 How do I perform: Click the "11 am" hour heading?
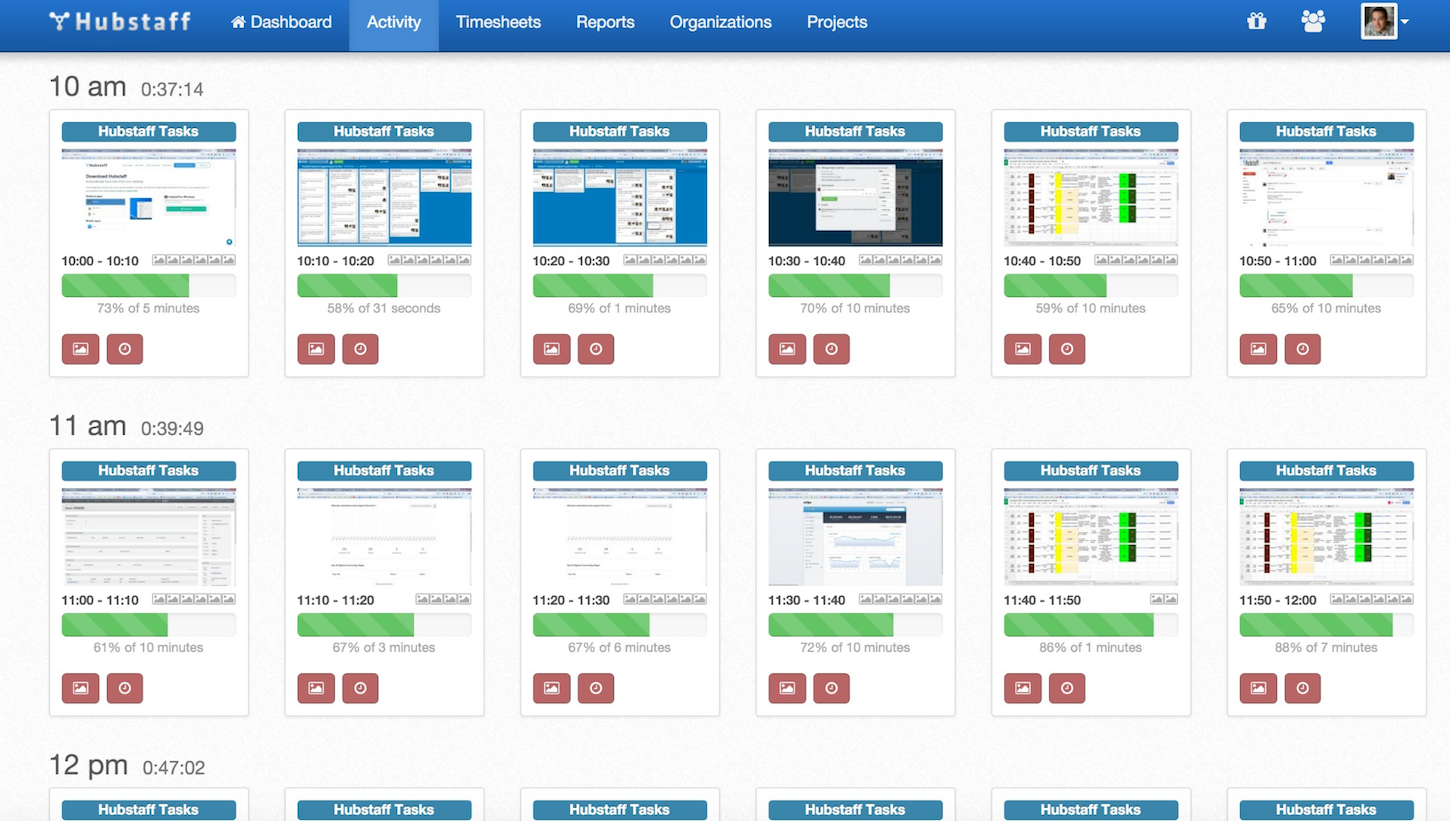point(88,426)
